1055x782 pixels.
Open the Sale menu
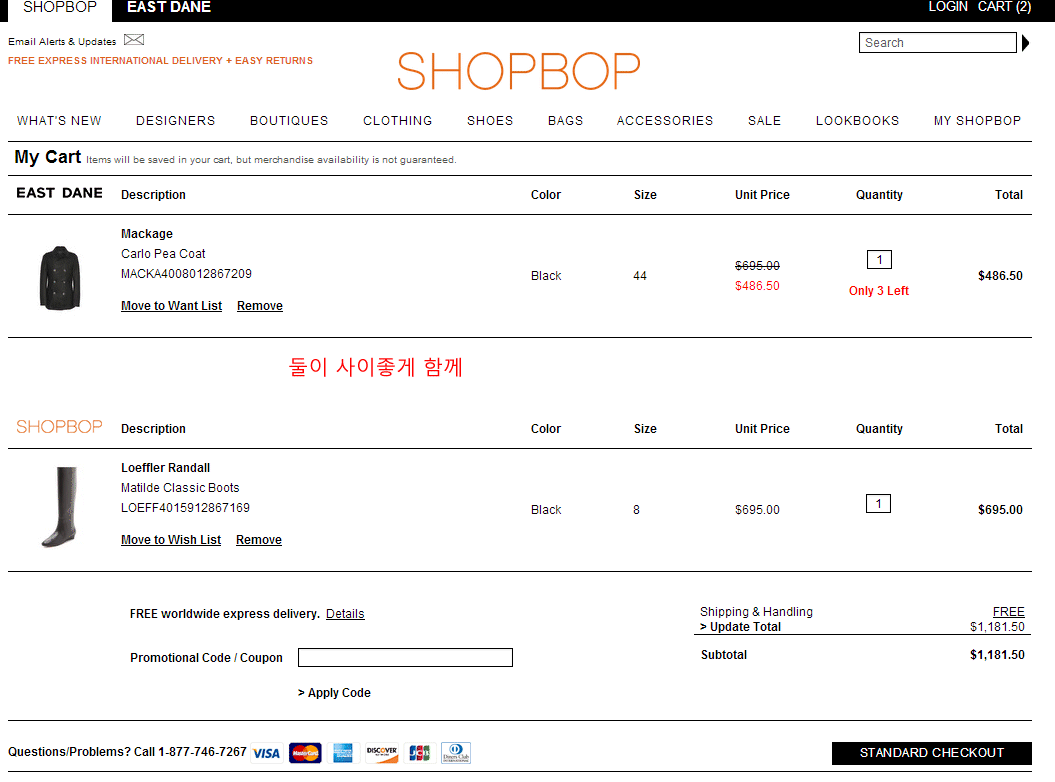click(764, 121)
